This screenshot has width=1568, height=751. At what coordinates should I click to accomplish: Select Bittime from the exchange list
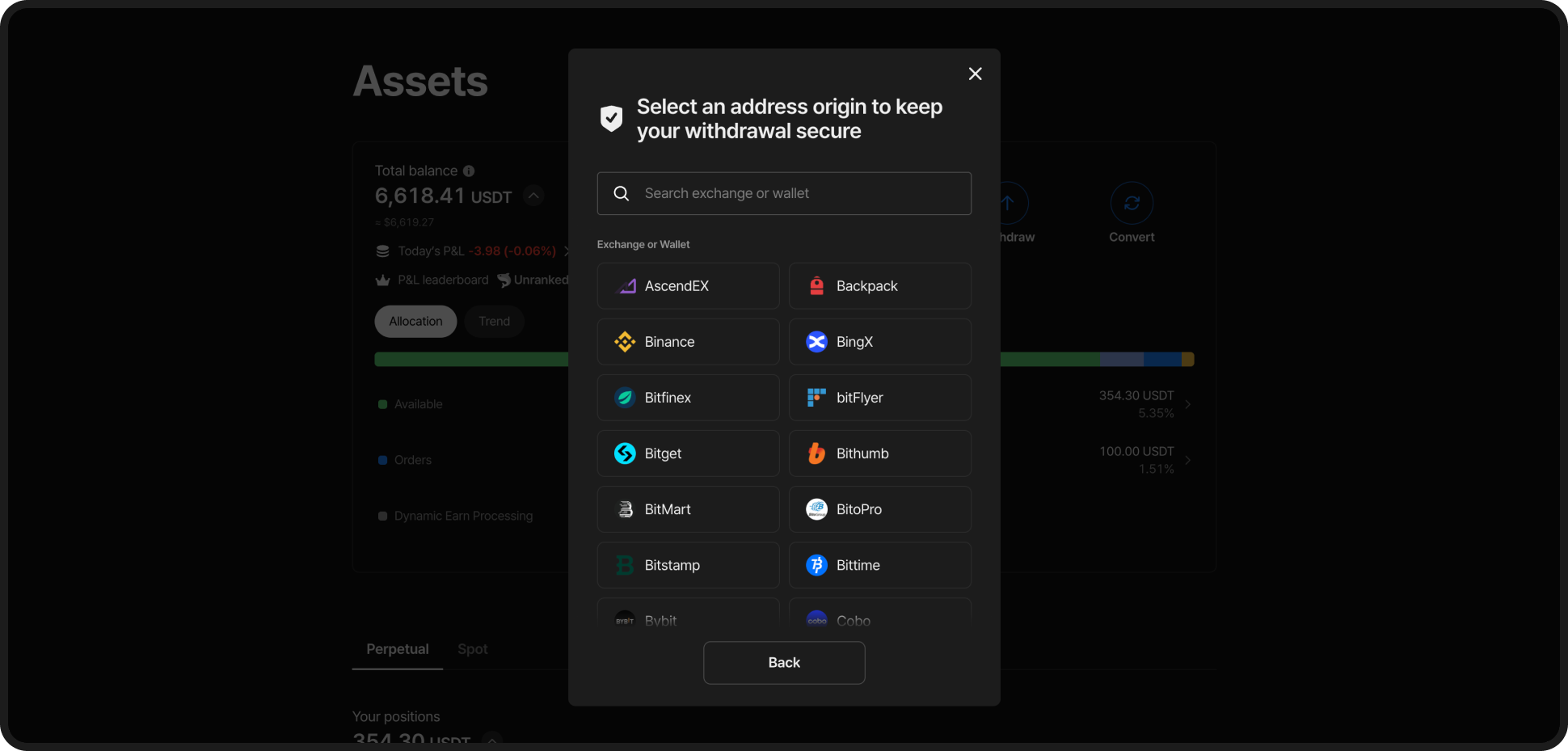coord(880,565)
